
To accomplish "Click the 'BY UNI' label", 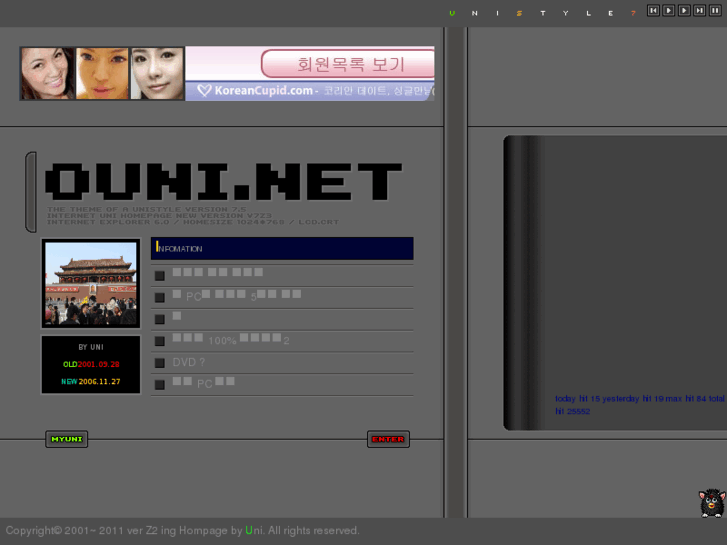I will (91, 347).
